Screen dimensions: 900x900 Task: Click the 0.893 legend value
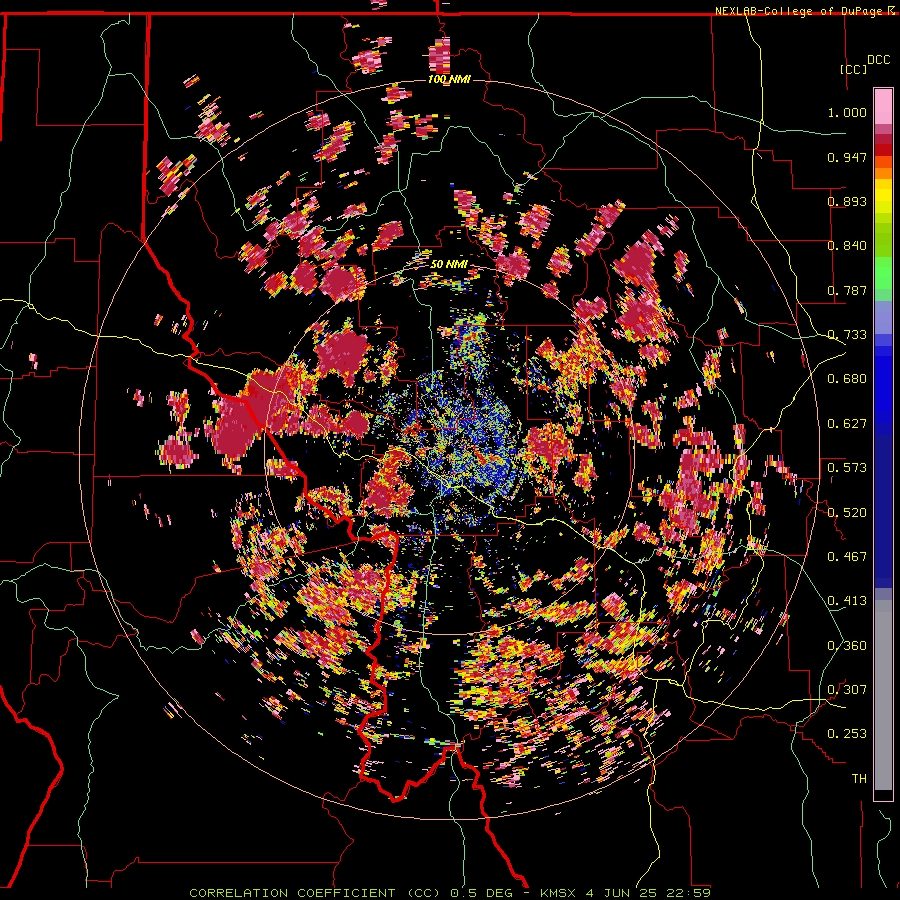847,201
